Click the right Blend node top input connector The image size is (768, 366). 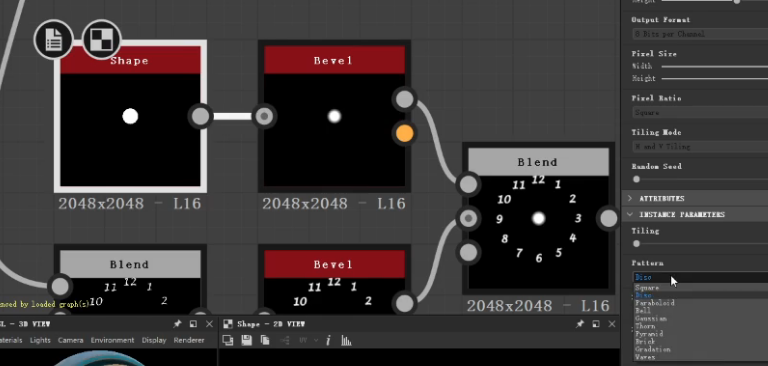coord(468,184)
